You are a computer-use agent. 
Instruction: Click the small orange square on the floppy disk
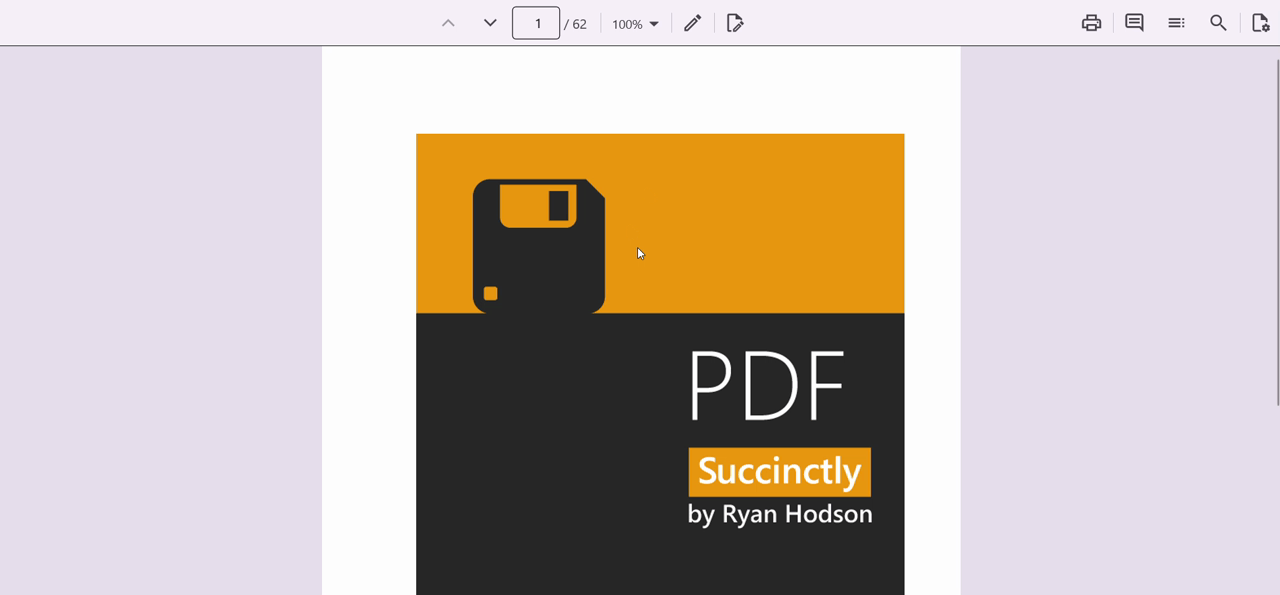[490, 293]
